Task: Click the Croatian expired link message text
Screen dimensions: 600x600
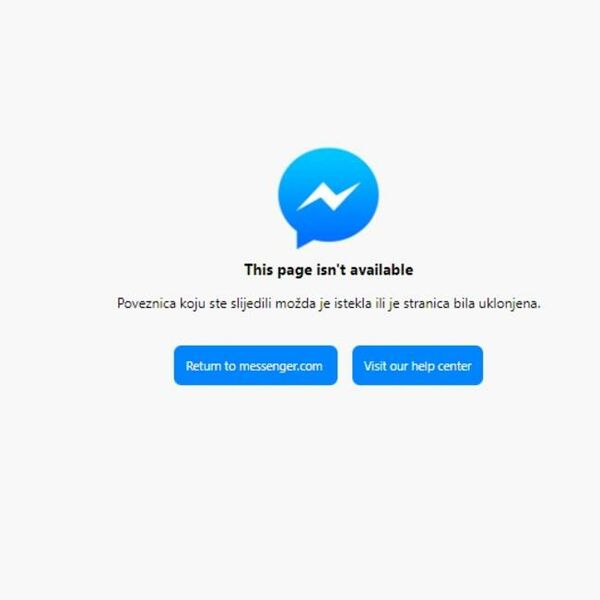Action: 329,304
